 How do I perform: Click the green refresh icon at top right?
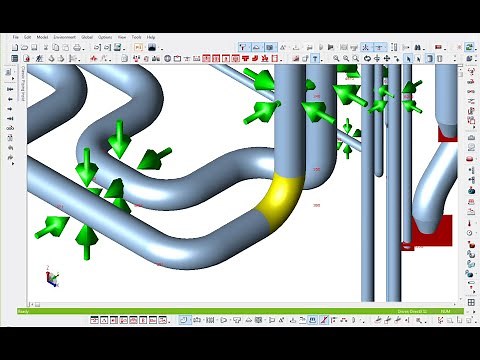[x=469, y=47]
